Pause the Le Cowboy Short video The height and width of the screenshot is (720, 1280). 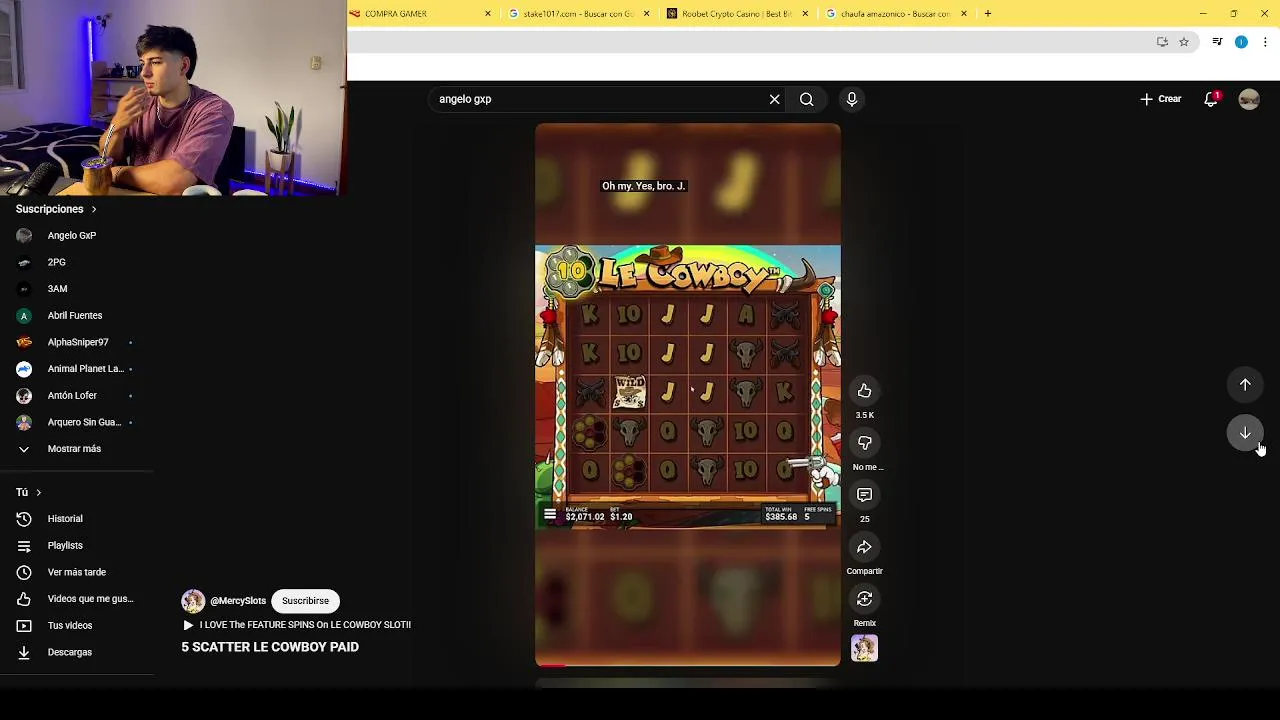point(688,395)
